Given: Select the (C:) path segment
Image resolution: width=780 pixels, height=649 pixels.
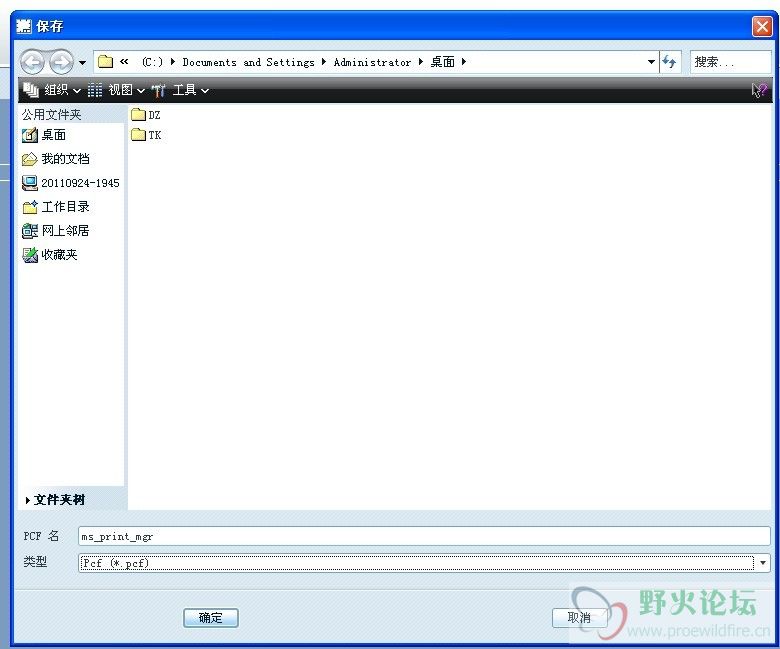Looking at the screenshot, I should click(152, 62).
